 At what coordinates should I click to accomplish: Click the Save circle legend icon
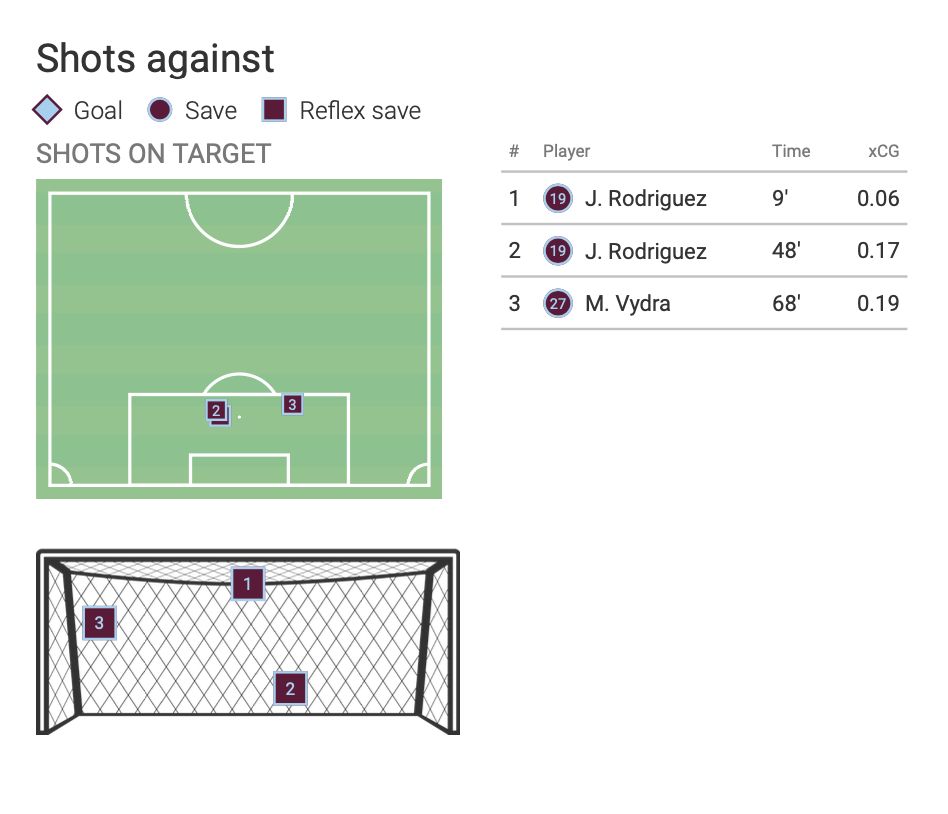point(160,110)
